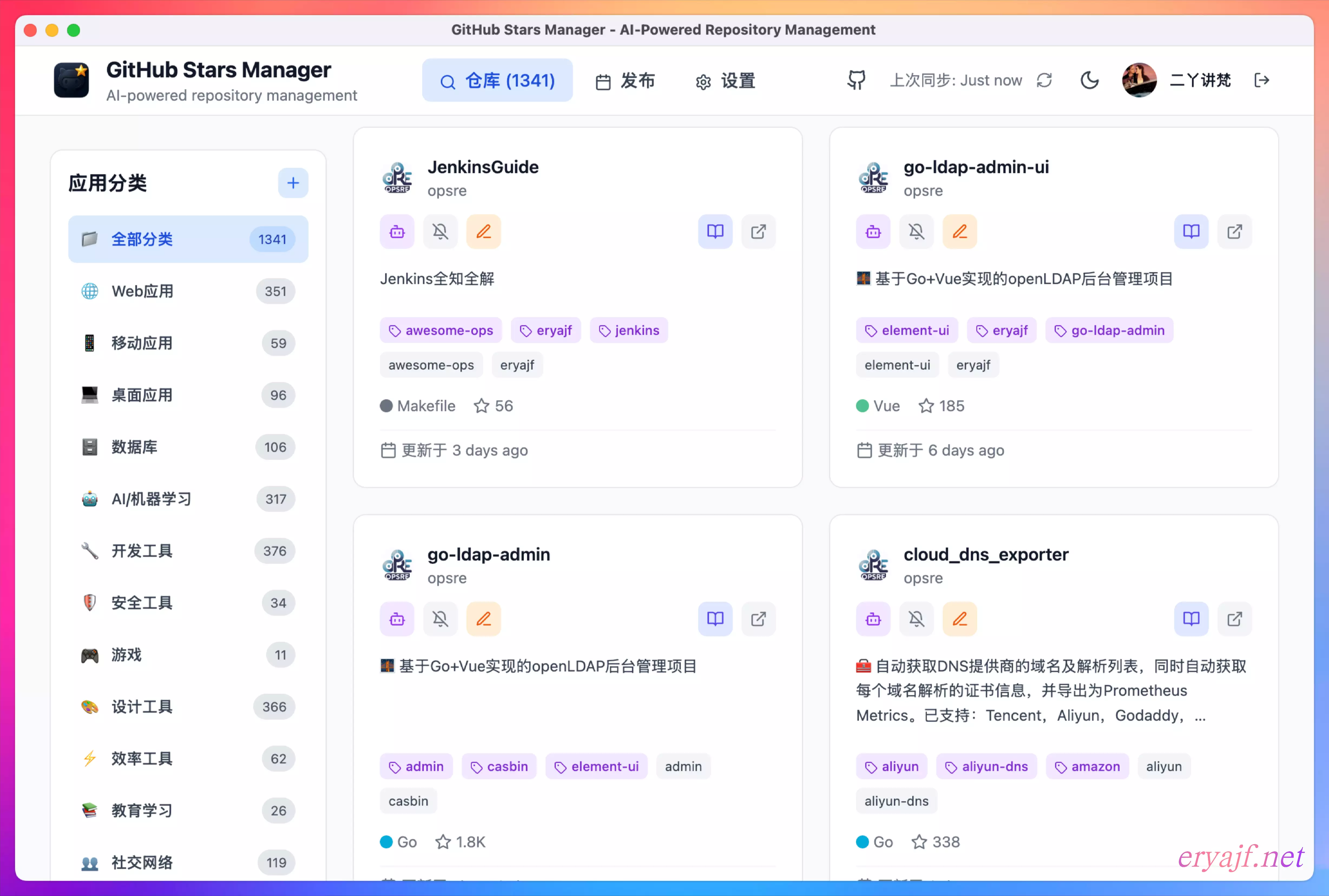Click the username 二丫讲梵
1329x896 pixels.
pos(1200,81)
